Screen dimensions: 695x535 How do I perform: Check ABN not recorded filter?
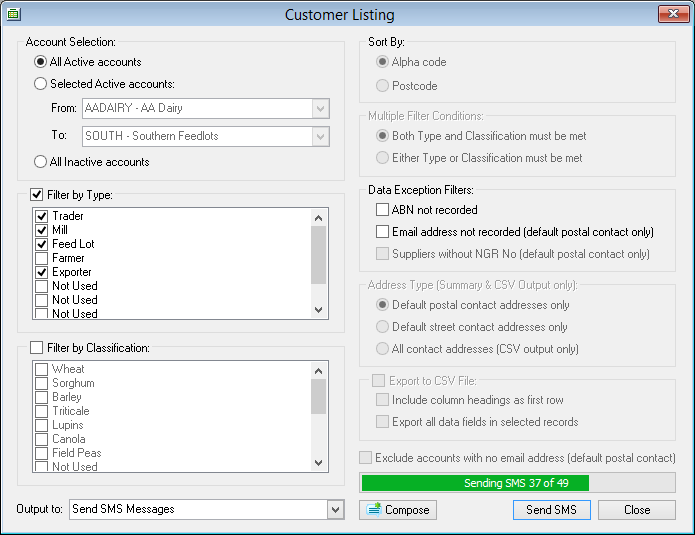(x=383, y=210)
